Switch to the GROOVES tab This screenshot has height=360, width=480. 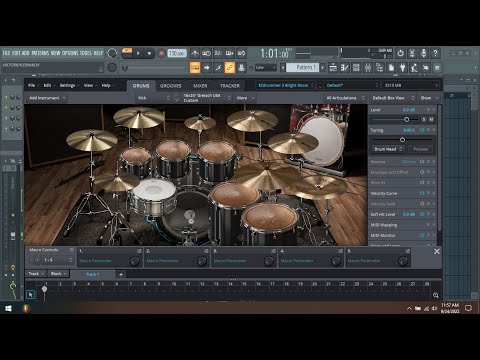click(170, 86)
